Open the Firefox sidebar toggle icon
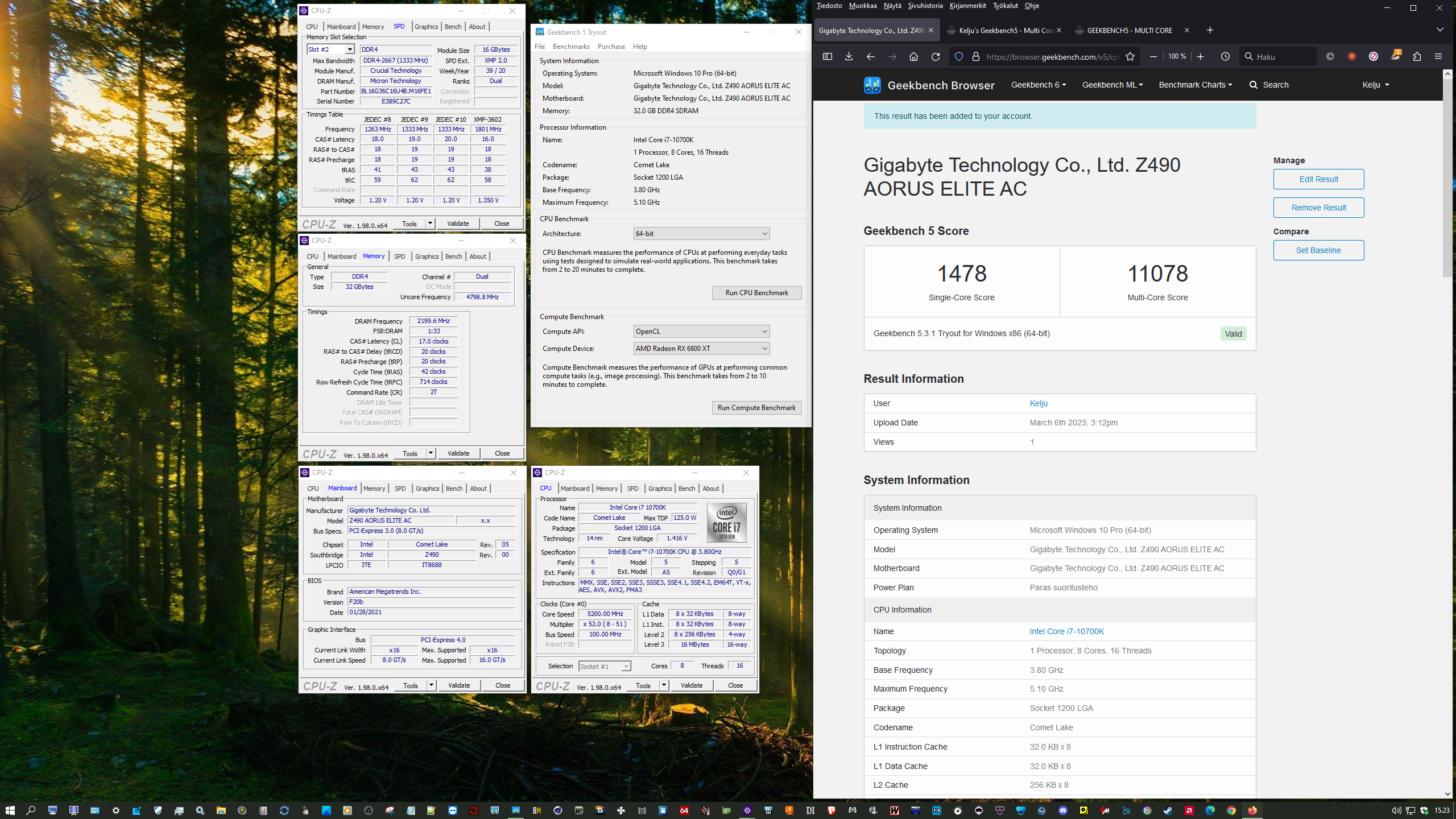Screen dimensions: 1456x819 coord(828,56)
